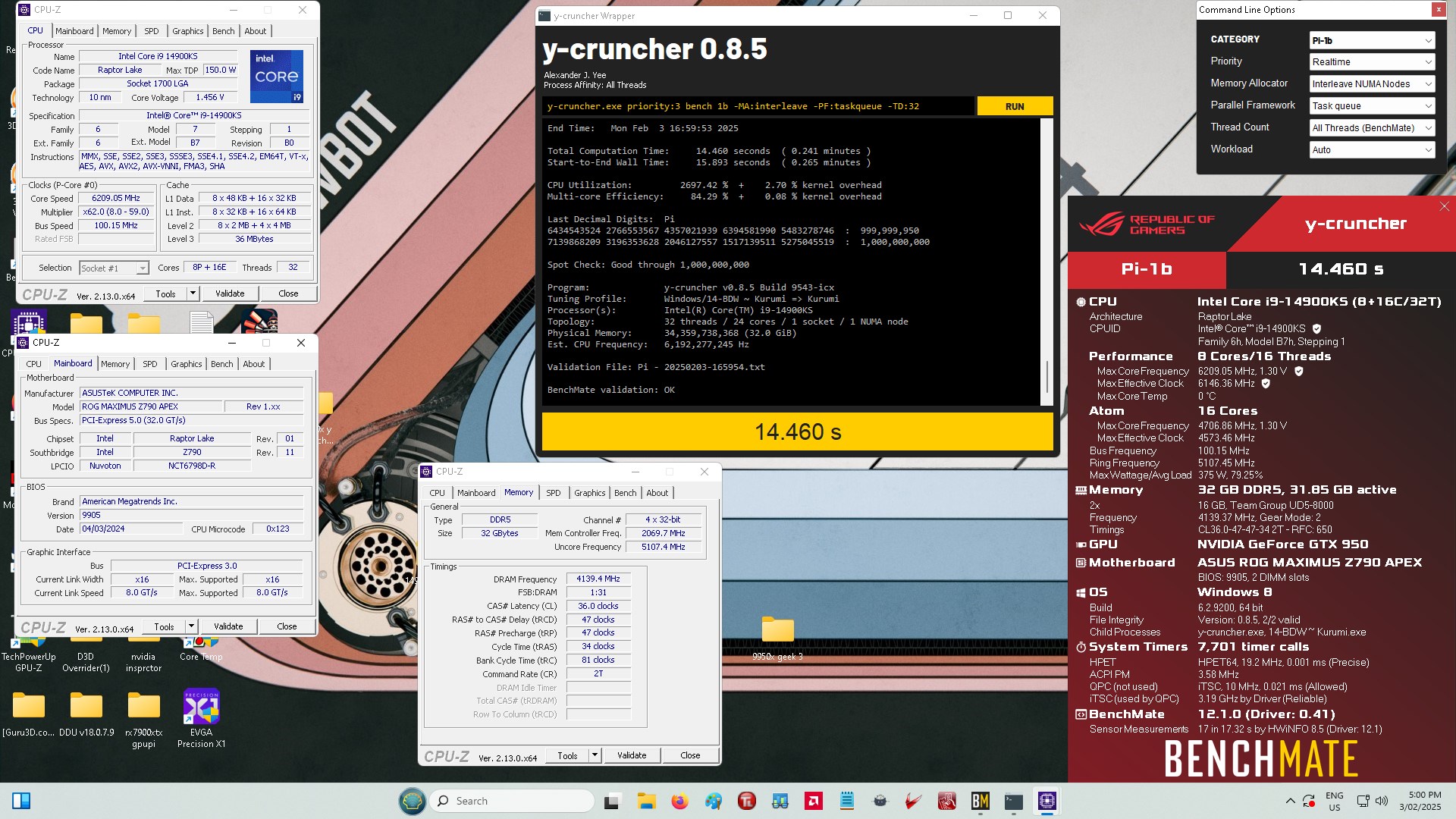Open the CATEGORY dropdown showing Pi-1b

1372,40
